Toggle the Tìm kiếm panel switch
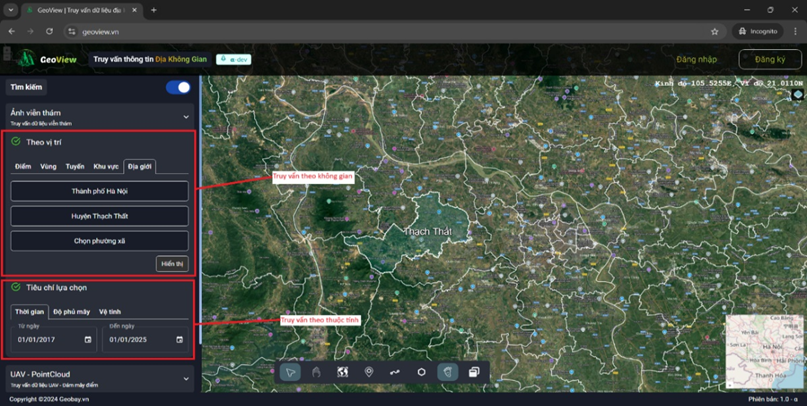807x406 pixels. tap(177, 88)
